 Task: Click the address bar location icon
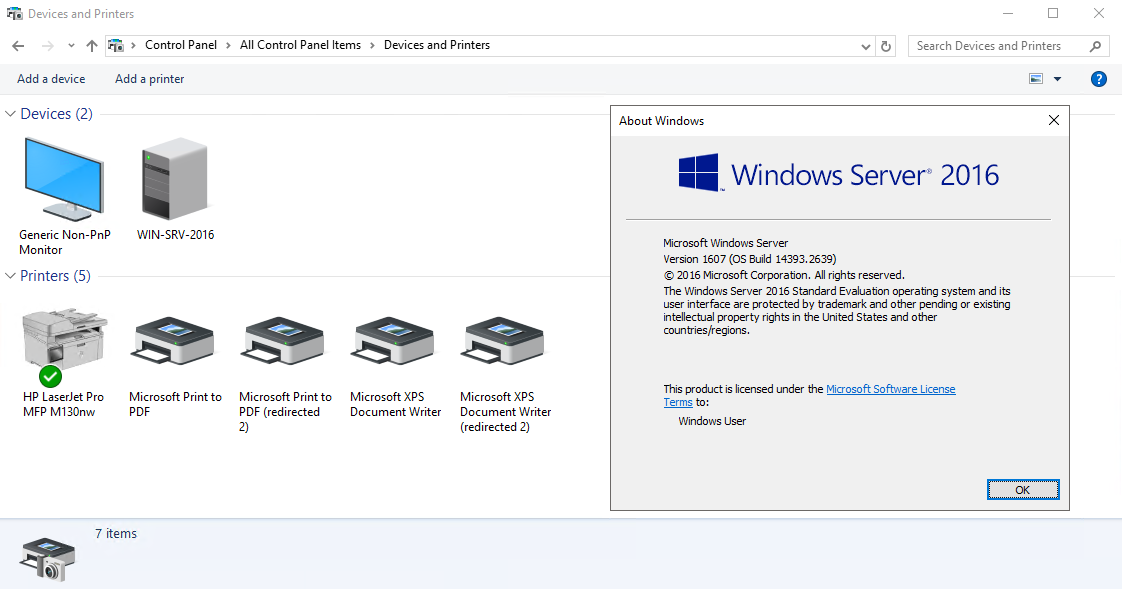(116, 45)
